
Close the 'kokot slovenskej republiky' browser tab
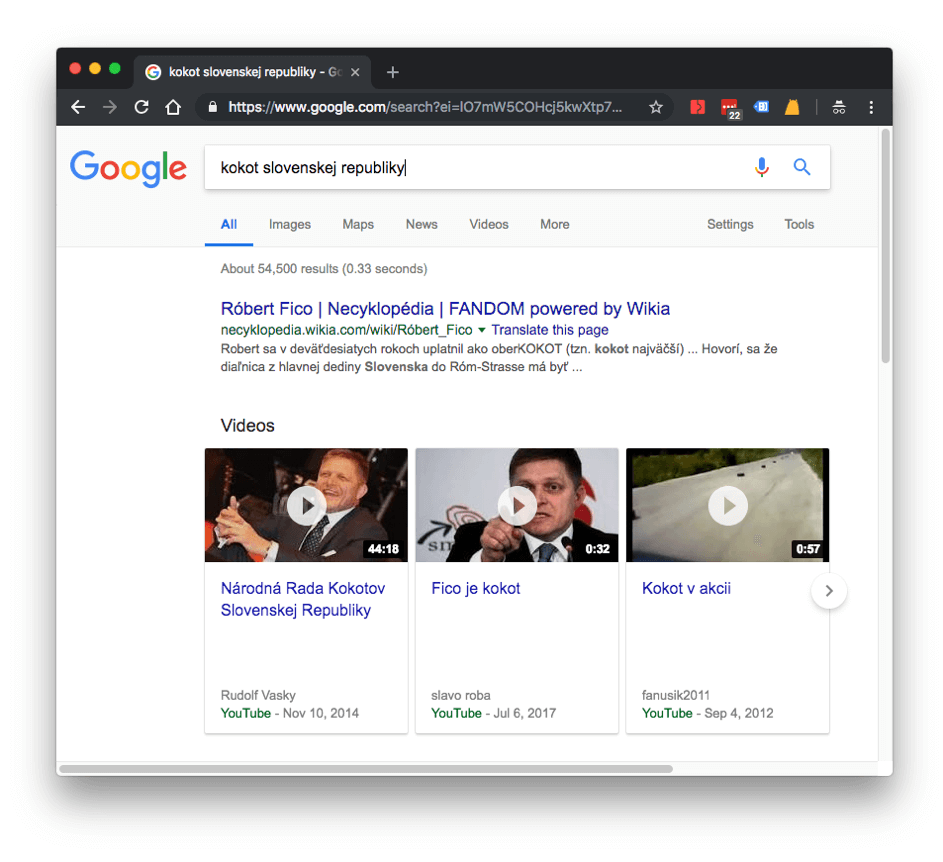[x=355, y=72]
